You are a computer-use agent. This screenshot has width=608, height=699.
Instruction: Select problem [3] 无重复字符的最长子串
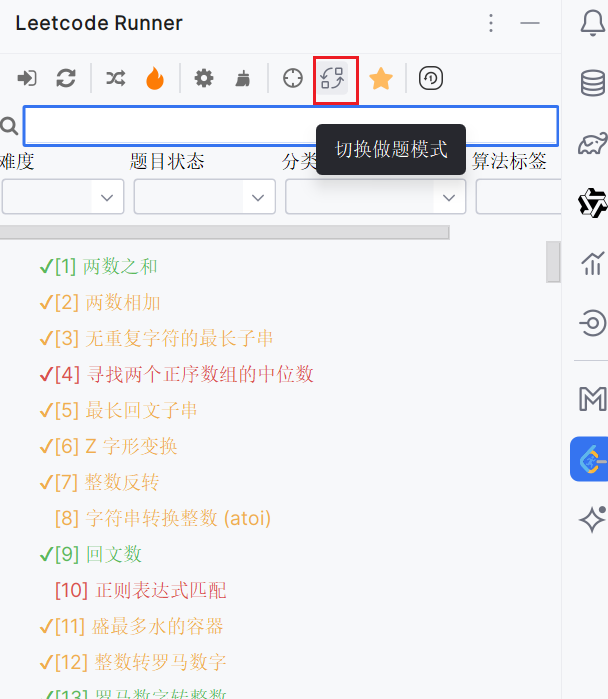(x=156, y=338)
